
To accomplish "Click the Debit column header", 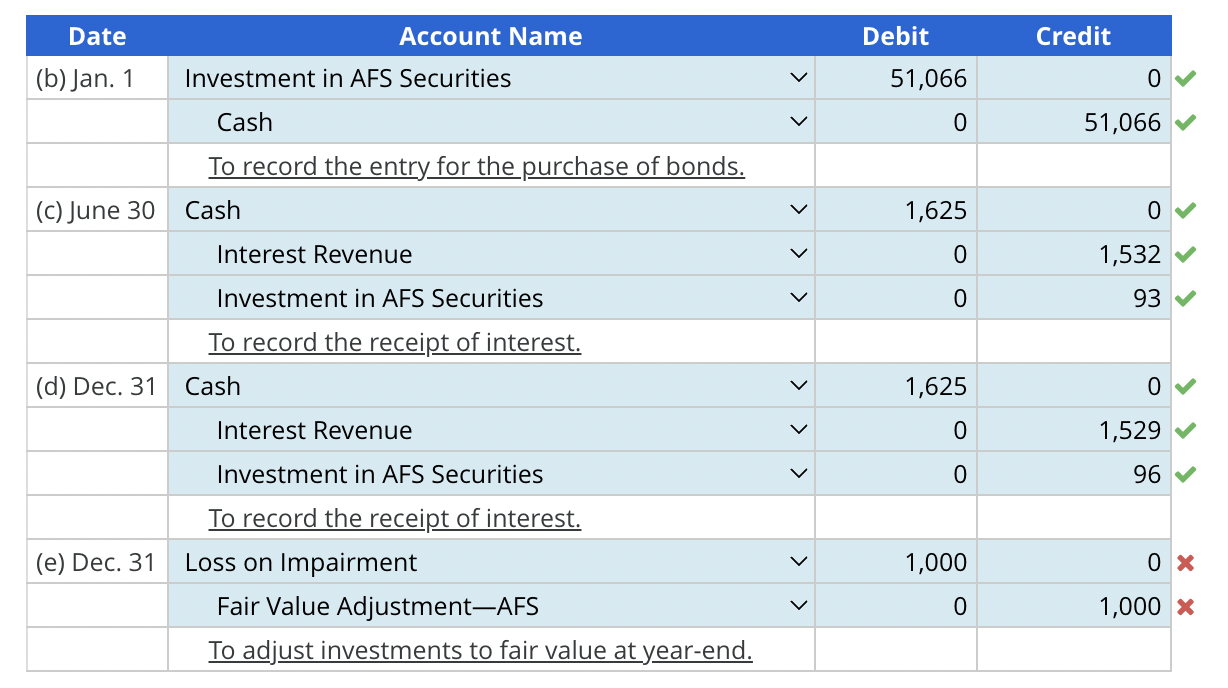I will coord(895,36).
